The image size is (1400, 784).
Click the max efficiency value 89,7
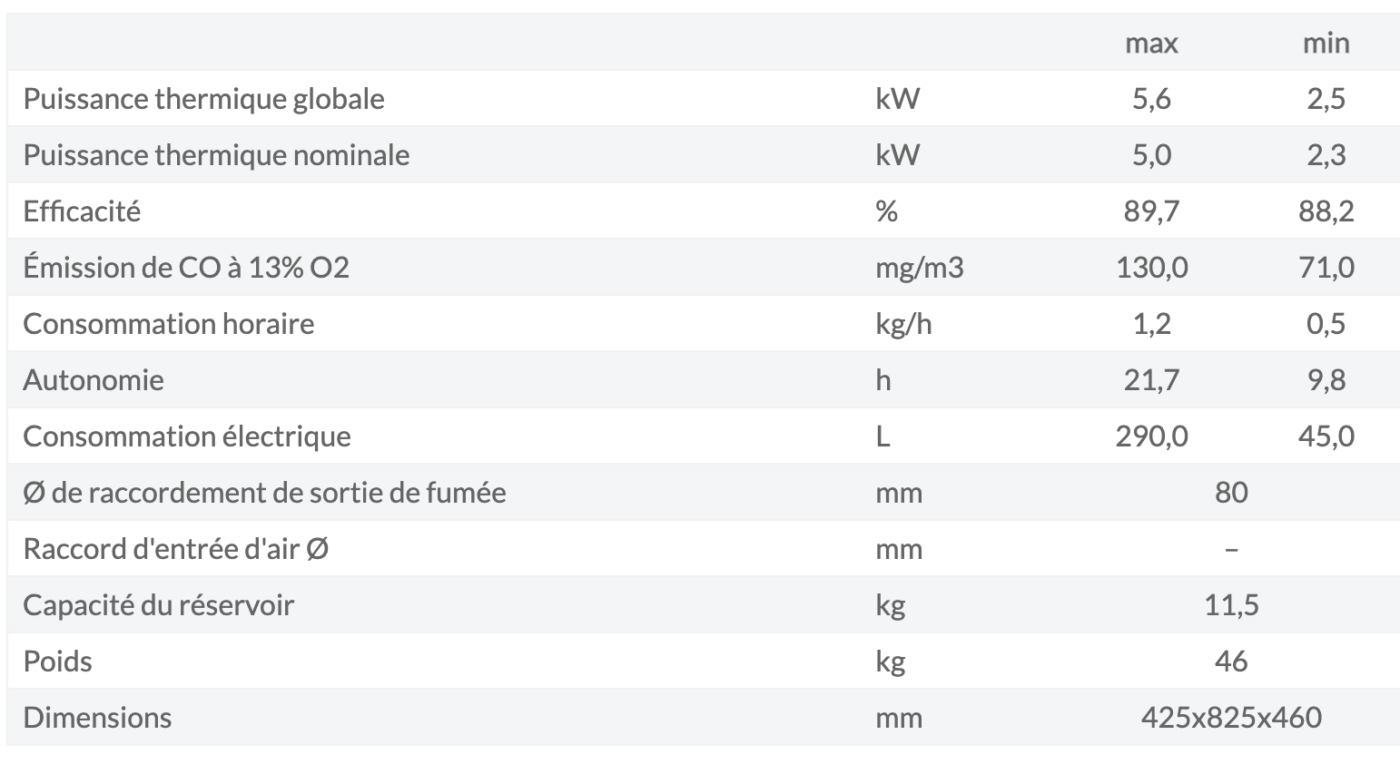click(x=1150, y=211)
